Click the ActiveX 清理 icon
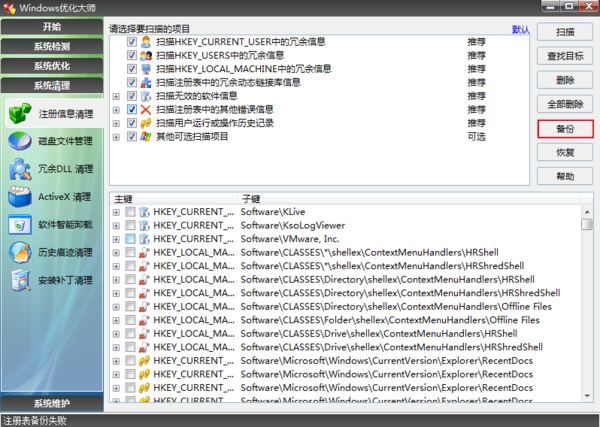Image resolution: width=600 pixels, height=427 pixels. [20, 197]
